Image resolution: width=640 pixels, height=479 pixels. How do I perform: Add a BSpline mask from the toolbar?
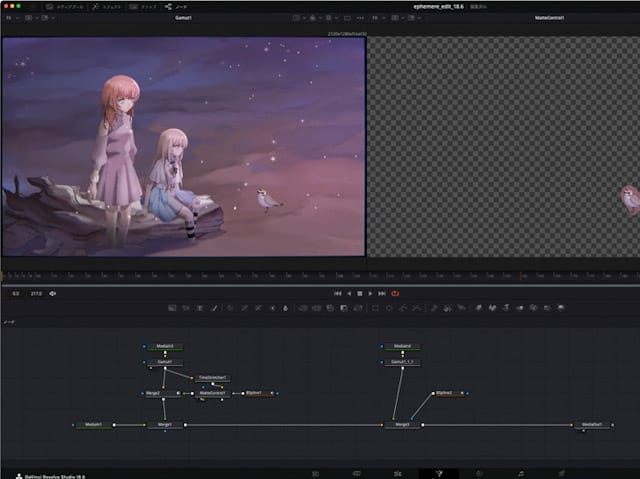pos(417,308)
